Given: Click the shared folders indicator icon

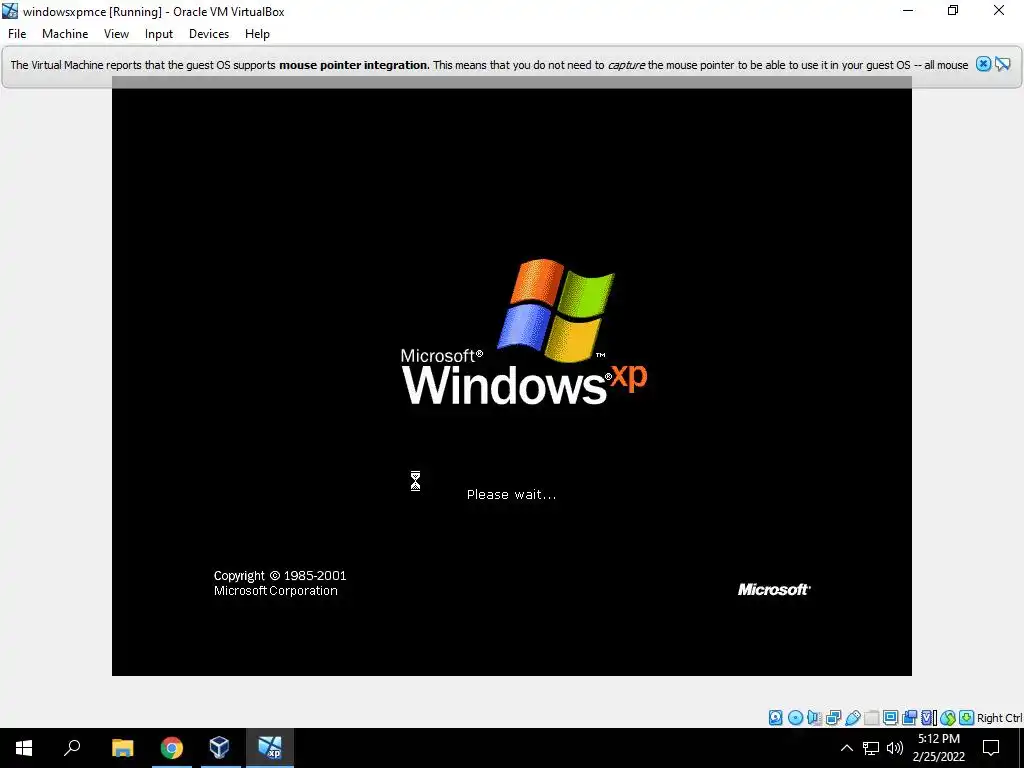Looking at the screenshot, I should pyautogui.click(x=871, y=718).
